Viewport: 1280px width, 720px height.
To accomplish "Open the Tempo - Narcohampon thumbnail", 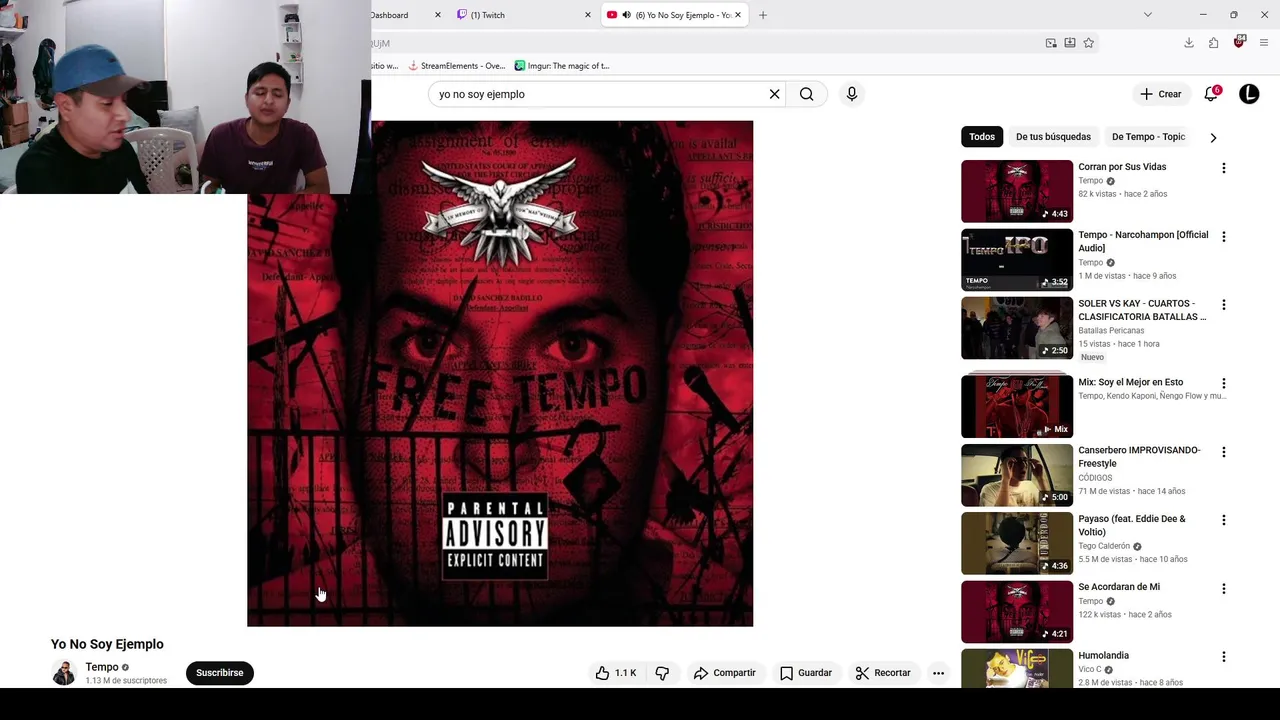I will click(x=1017, y=259).
